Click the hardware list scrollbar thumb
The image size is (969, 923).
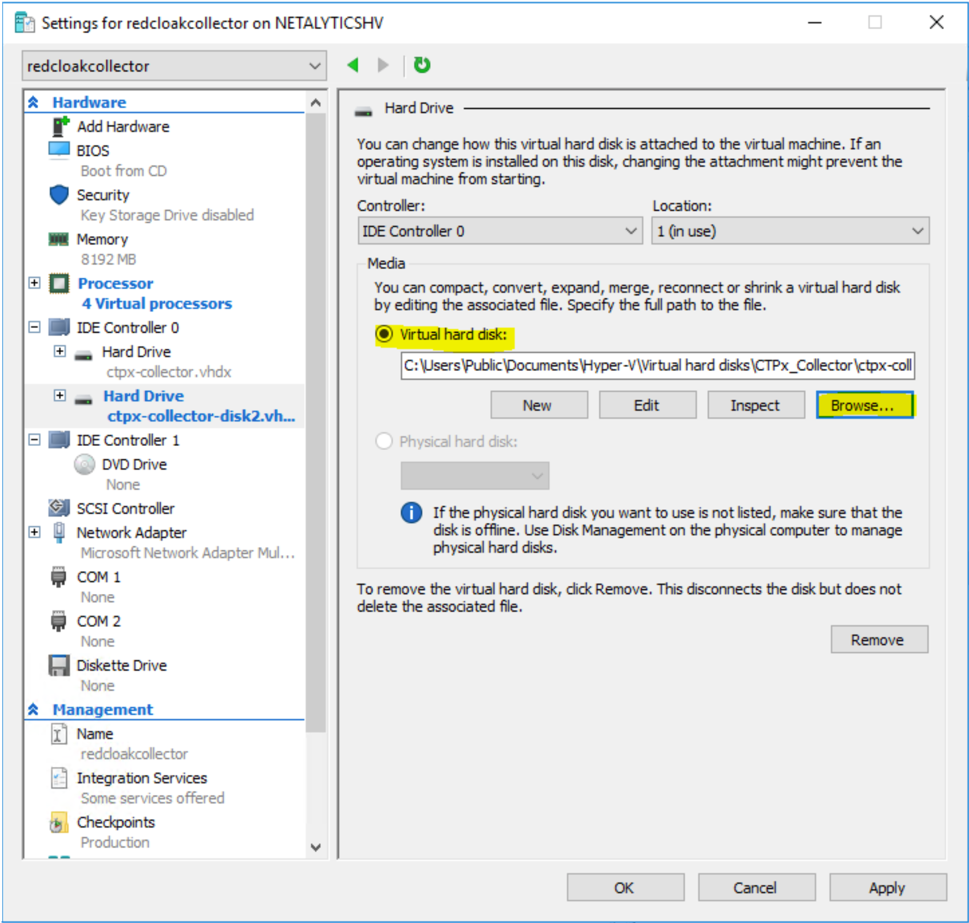316,423
